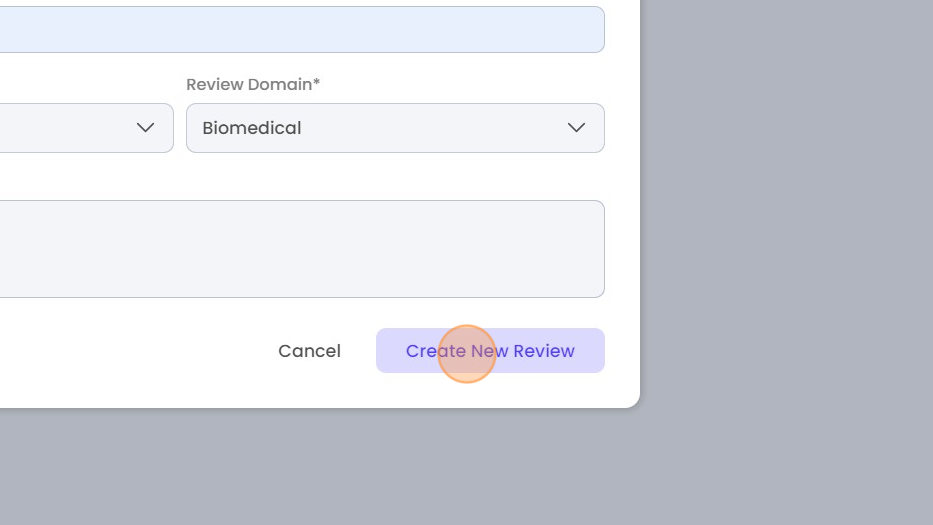Cancel the new review dialog
Image resolution: width=933 pixels, height=525 pixels.
(309, 351)
